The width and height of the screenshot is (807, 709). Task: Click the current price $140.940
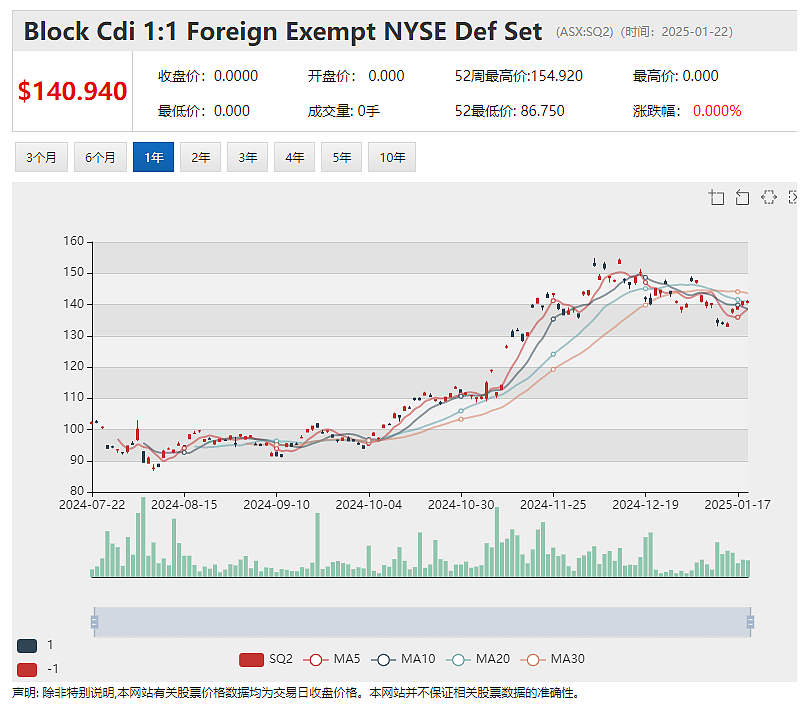[x=73, y=91]
